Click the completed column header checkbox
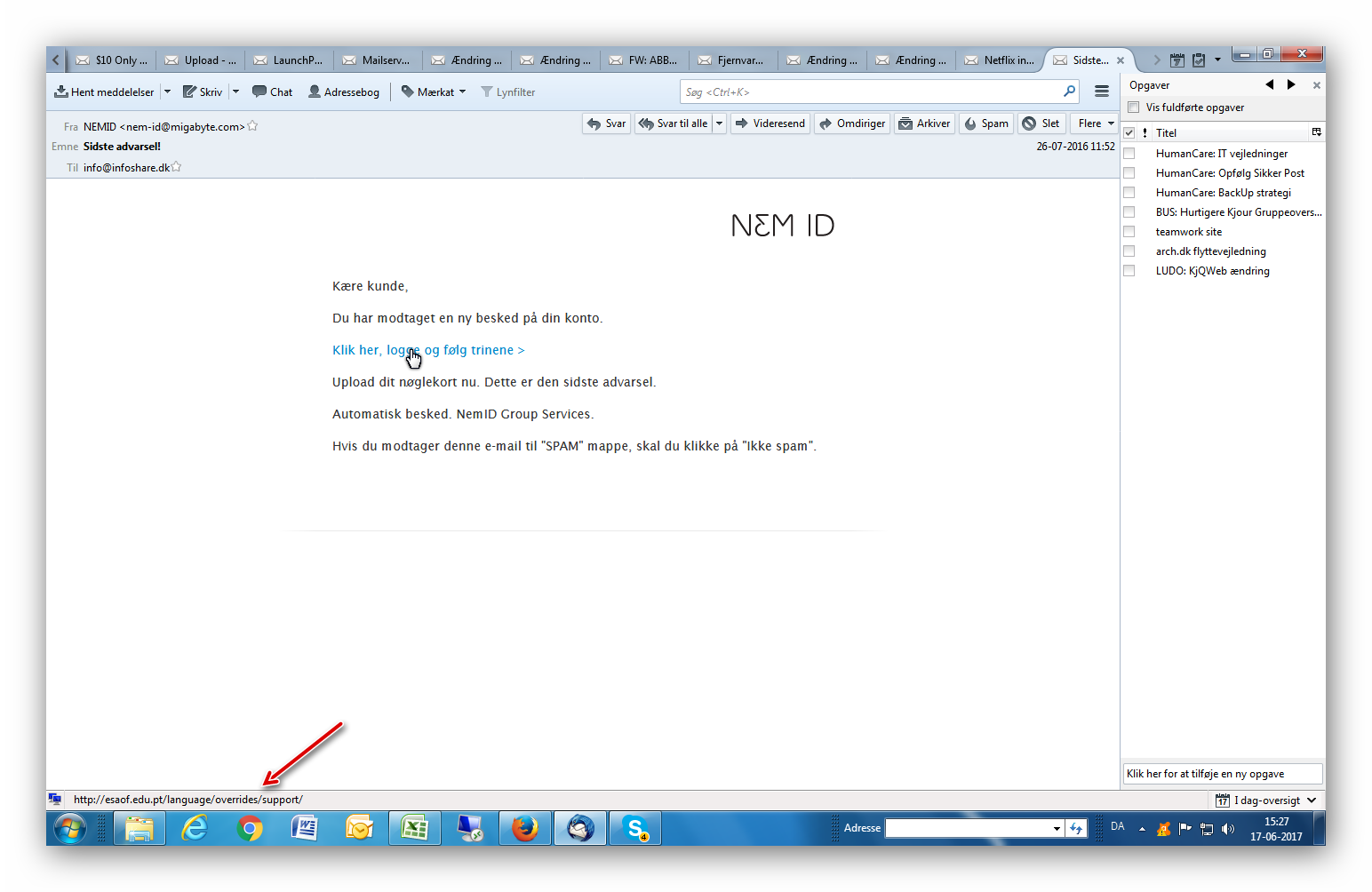The width and height of the screenshot is (1372, 892). coord(1129,132)
